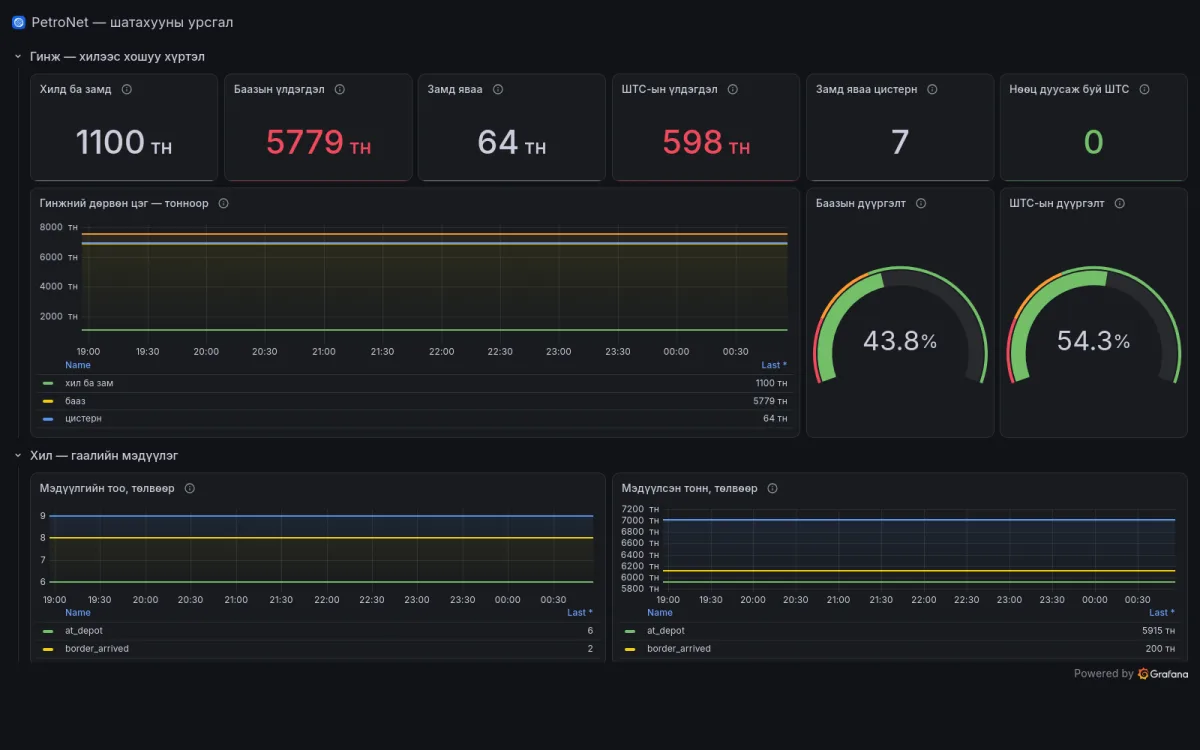Screen dimensions: 1200x750
Task: Click the 43.8% gauge in Баазын дүүргэлт
Action: (900, 325)
